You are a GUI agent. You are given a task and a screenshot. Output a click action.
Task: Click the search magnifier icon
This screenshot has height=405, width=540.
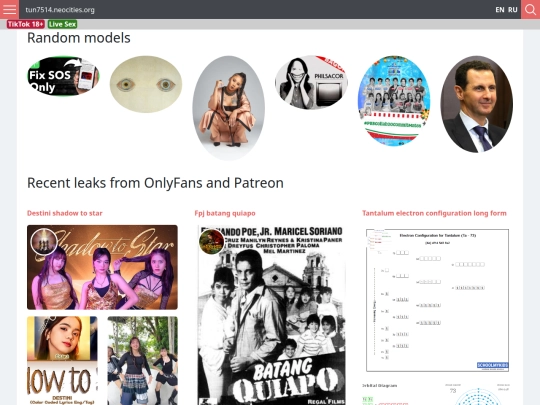tap(530, 9)
